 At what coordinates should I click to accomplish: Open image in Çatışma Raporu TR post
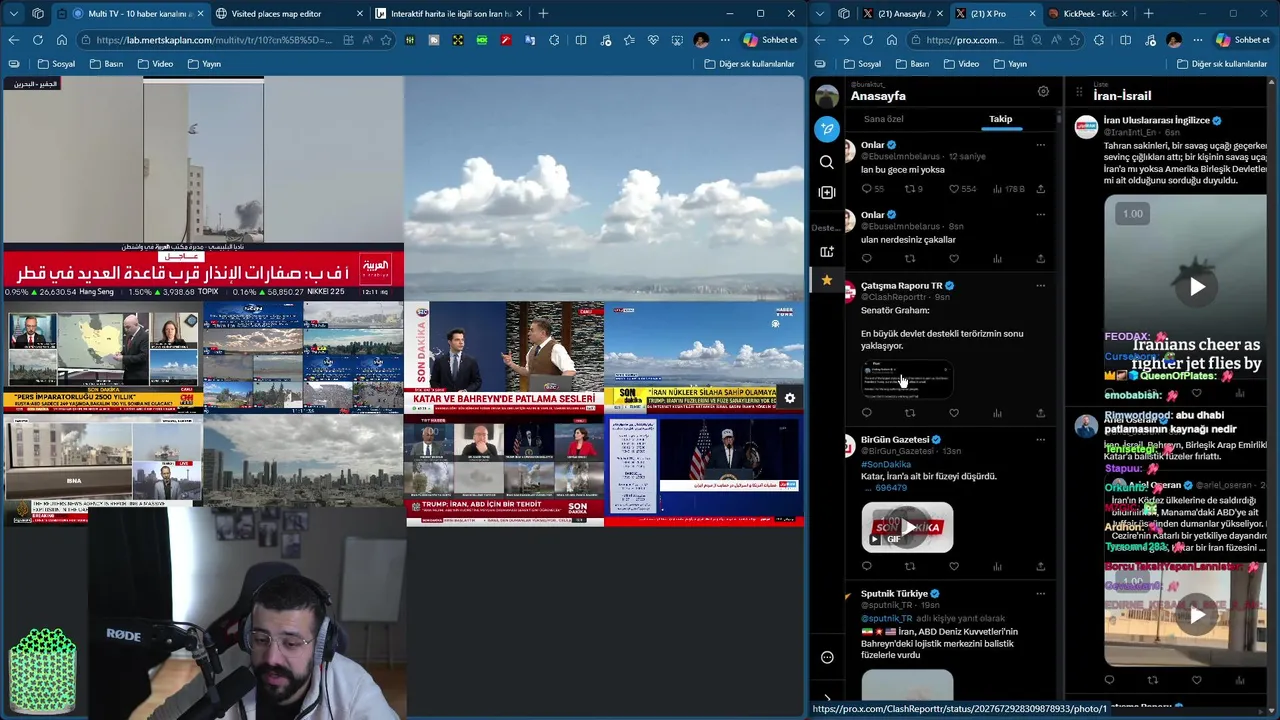906,378
